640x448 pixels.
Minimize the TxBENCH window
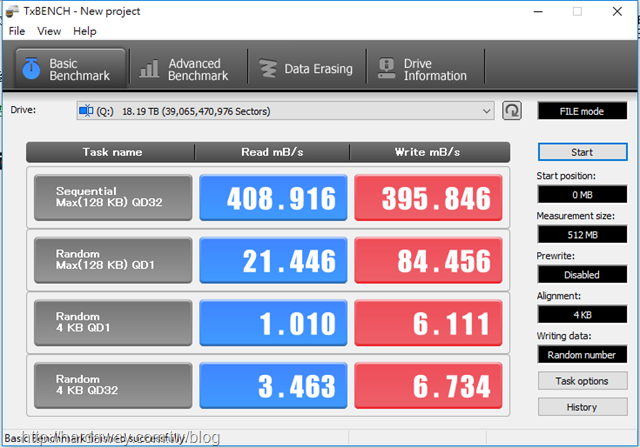(x=538, y=11)
